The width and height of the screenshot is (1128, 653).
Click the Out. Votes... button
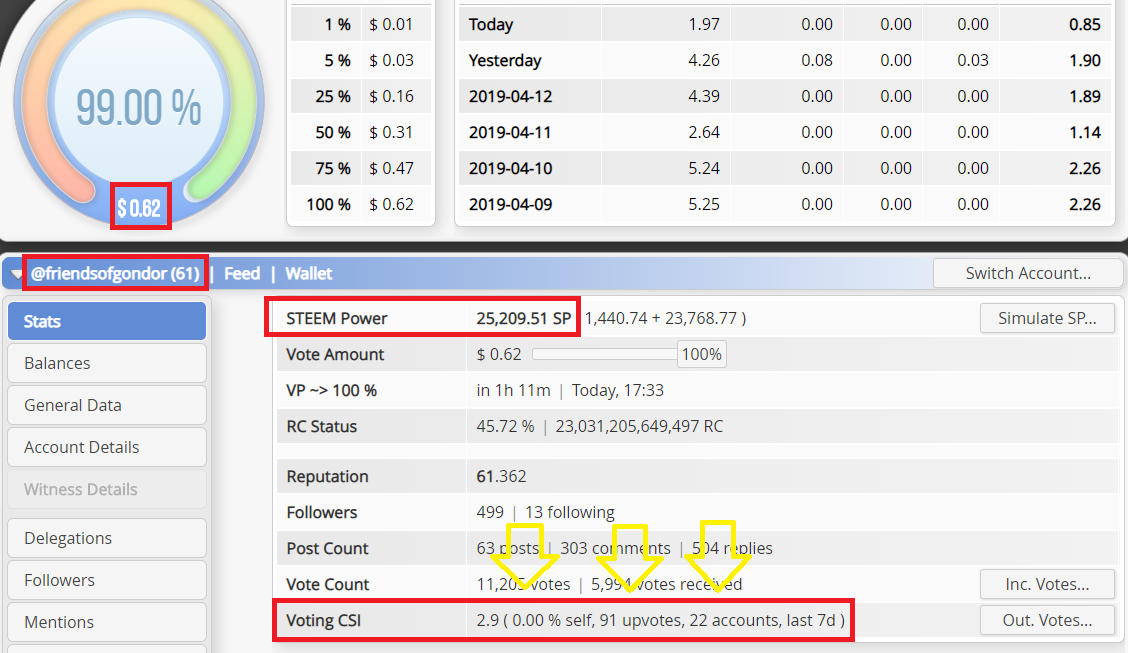pyautogui.click(x=1047, y=620)
